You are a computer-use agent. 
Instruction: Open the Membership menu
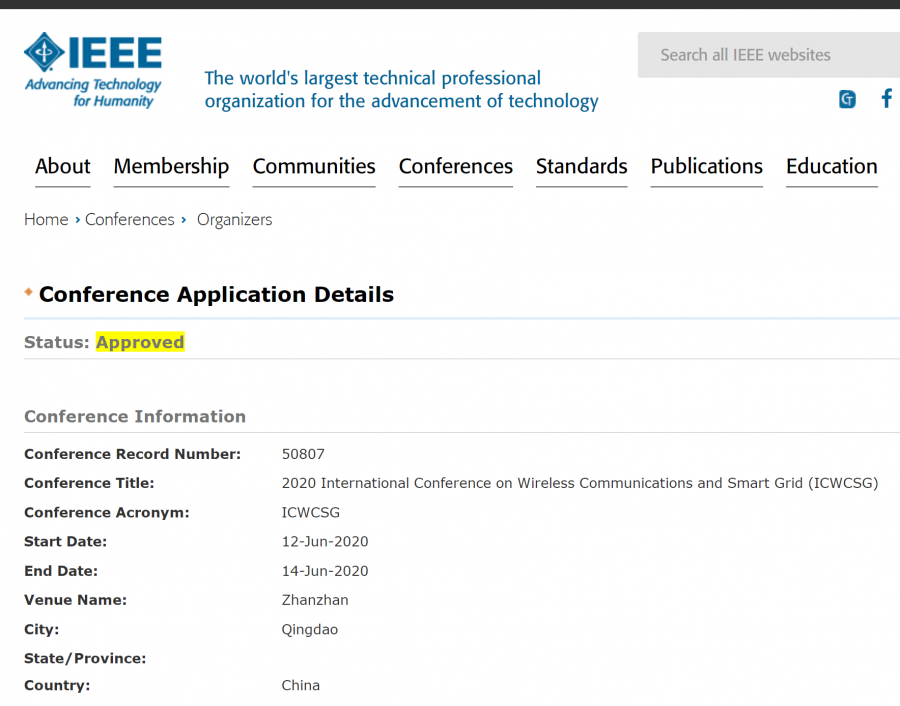click(x=171, y=167)
